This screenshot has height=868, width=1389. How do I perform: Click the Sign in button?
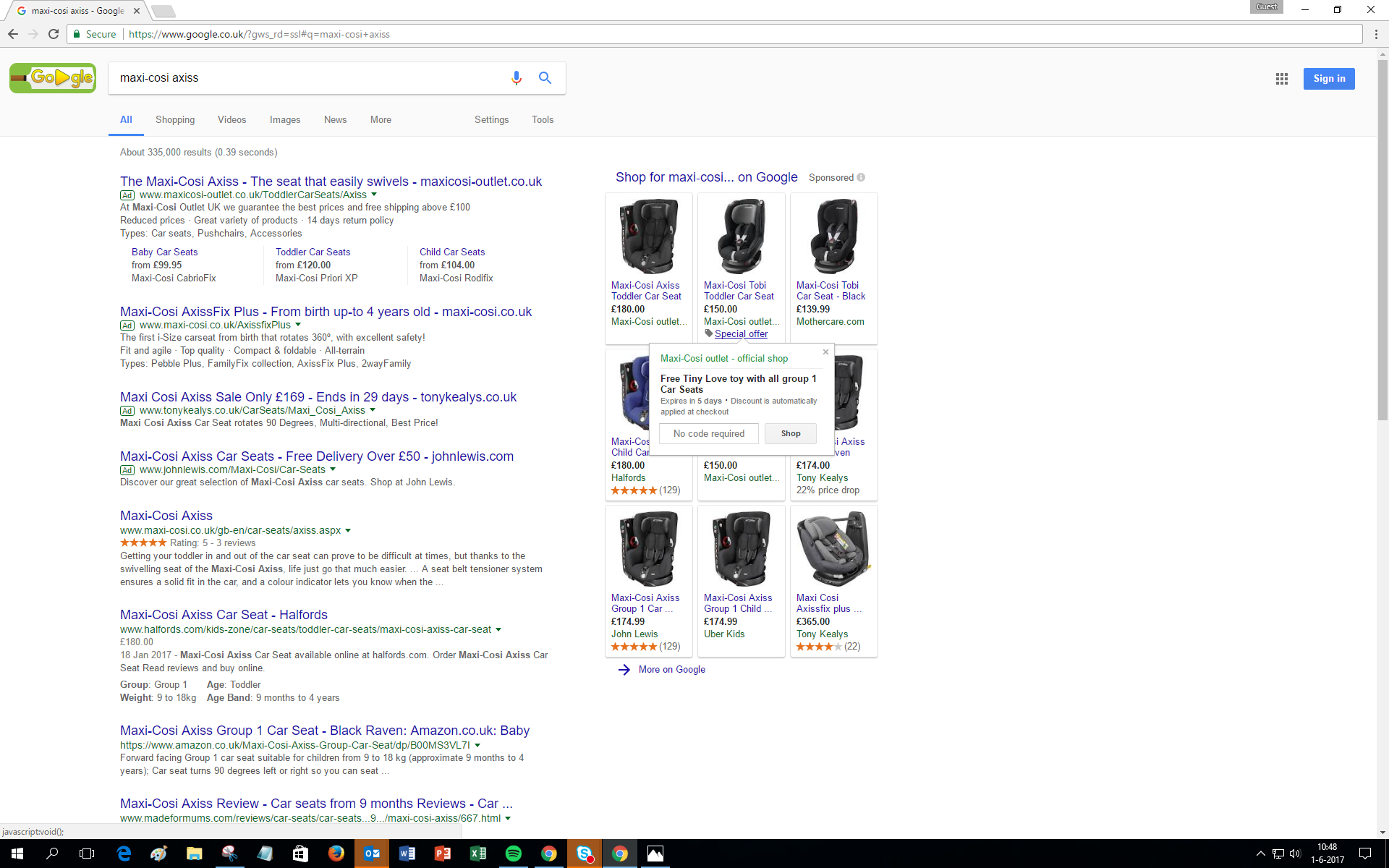coord(1329,78)
